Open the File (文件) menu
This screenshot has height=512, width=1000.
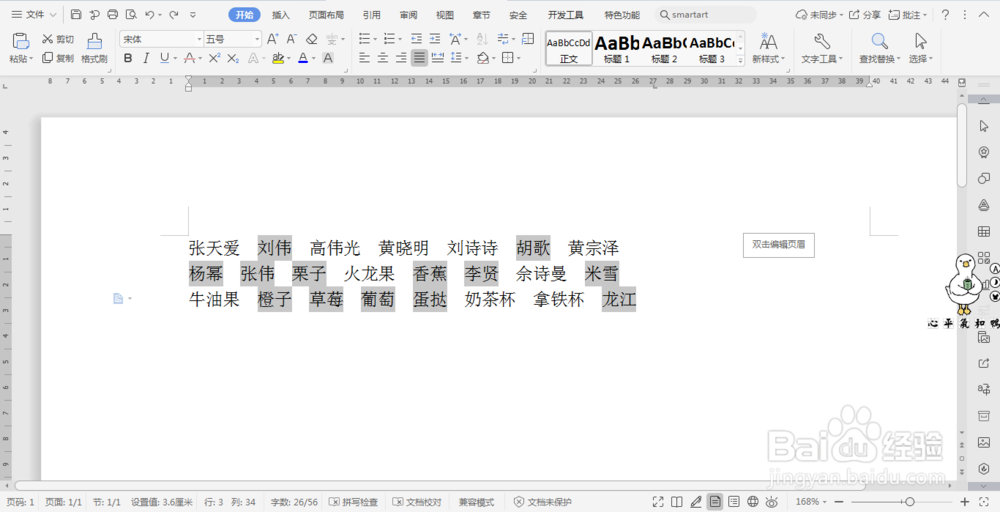[x=34, y=14]
